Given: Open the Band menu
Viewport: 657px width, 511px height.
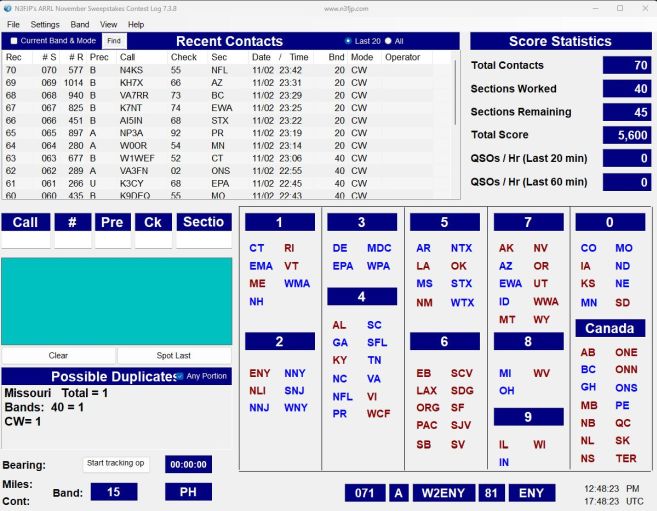Looking at the screenshot, I should 79,24.
